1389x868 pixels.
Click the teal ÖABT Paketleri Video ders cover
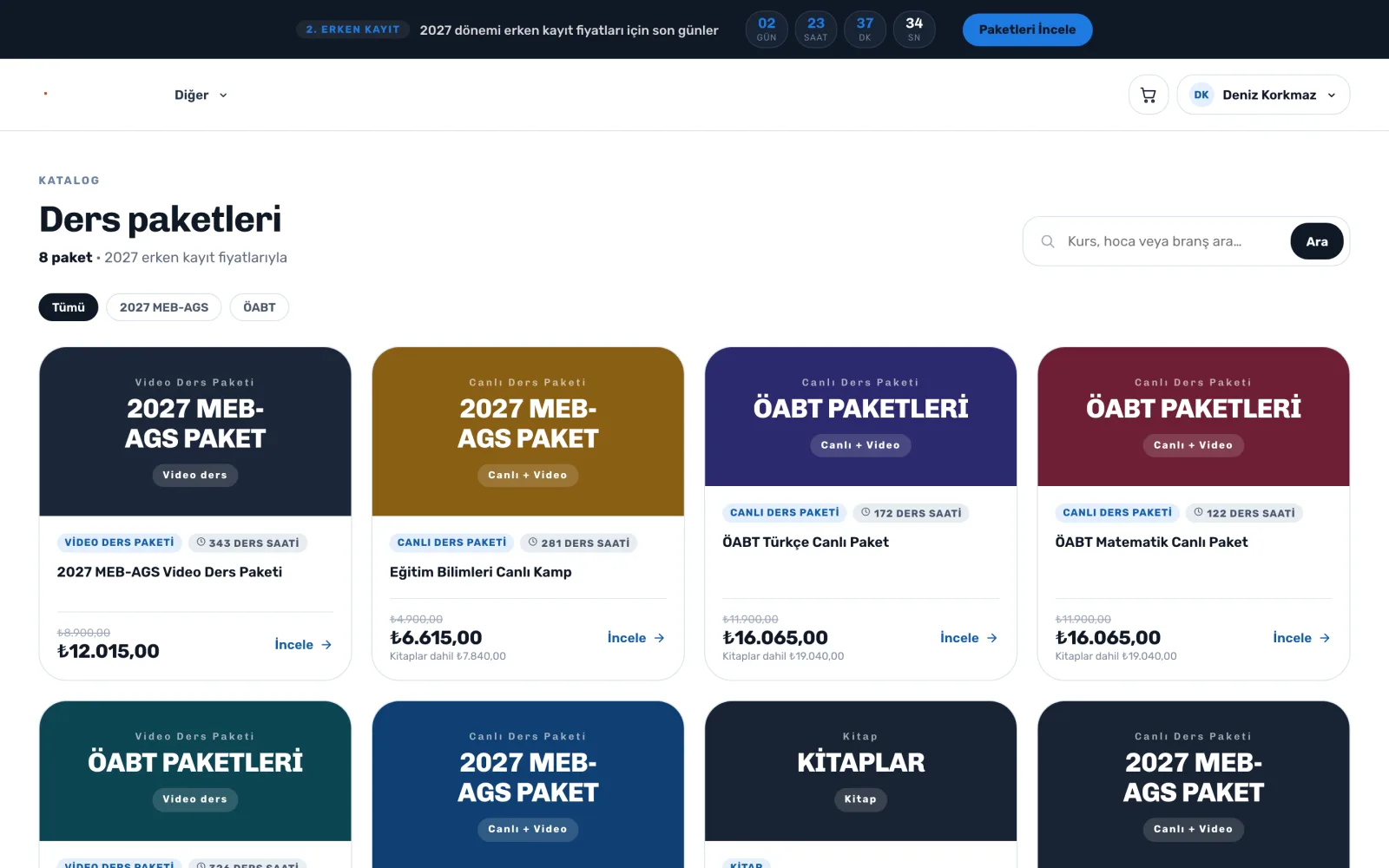[x=195, y=771]
